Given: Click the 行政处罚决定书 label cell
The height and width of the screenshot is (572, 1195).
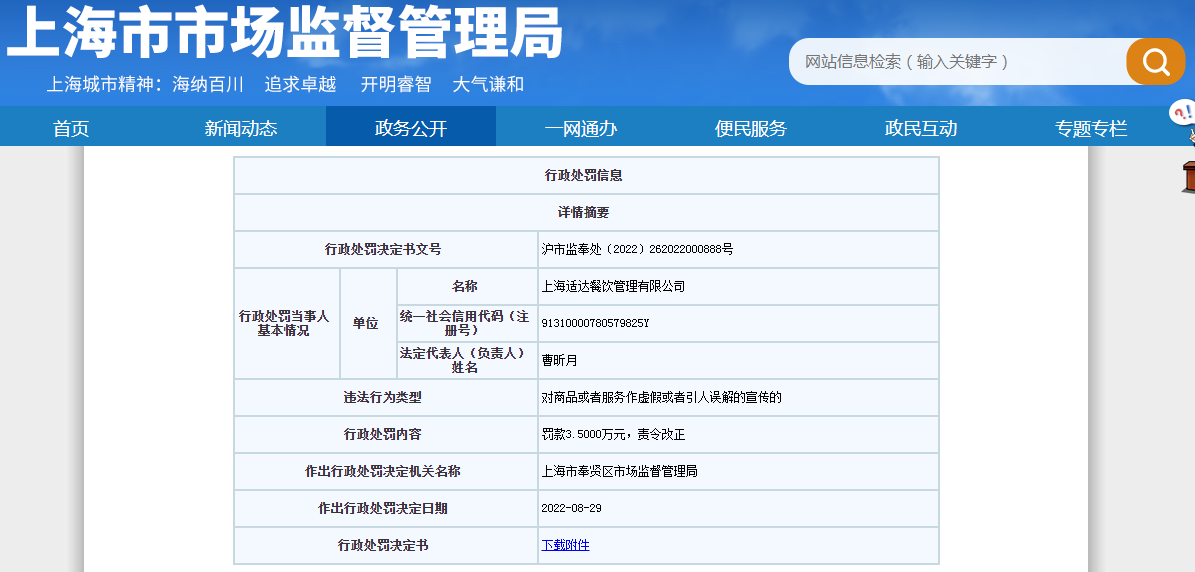Looking at the screenshot, I should point(385,545).
